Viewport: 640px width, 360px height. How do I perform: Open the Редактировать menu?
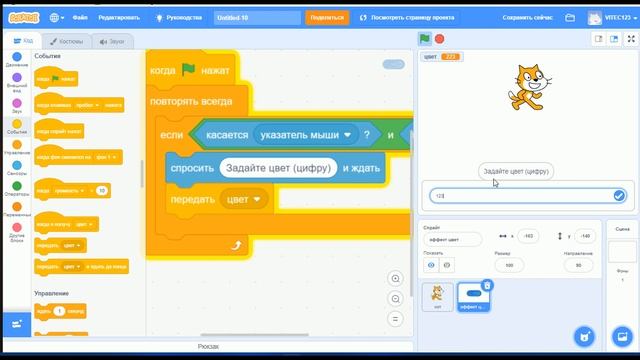tap(119, 18)
